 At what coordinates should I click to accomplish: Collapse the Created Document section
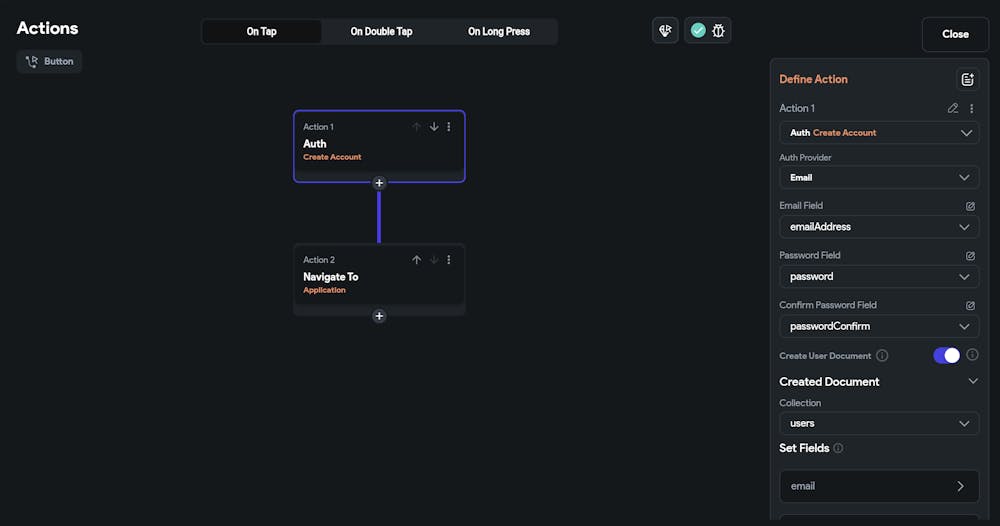[x=973, y=381]
